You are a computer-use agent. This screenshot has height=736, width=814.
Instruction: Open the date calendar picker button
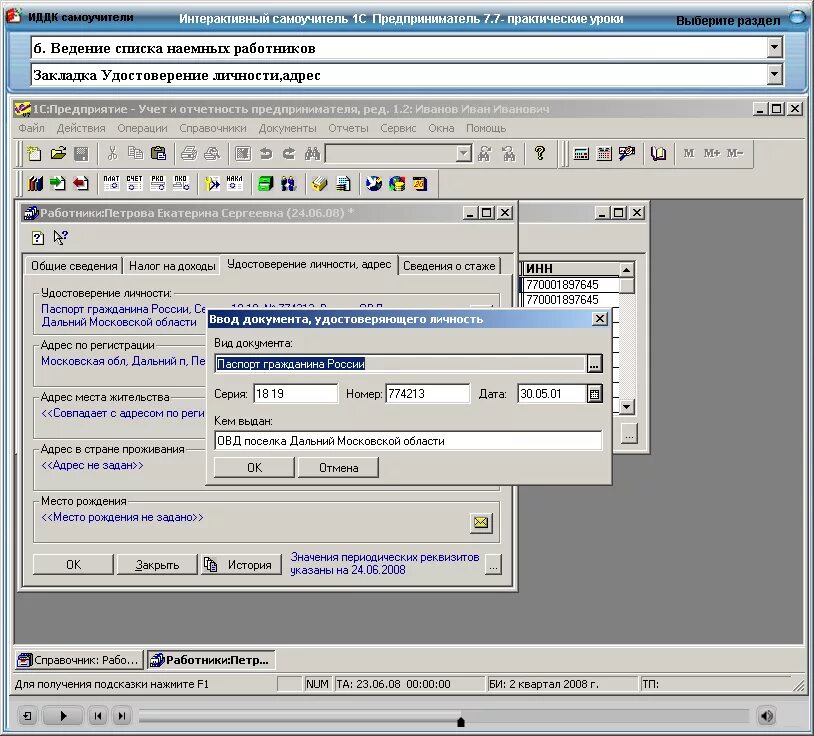(594, 394)
